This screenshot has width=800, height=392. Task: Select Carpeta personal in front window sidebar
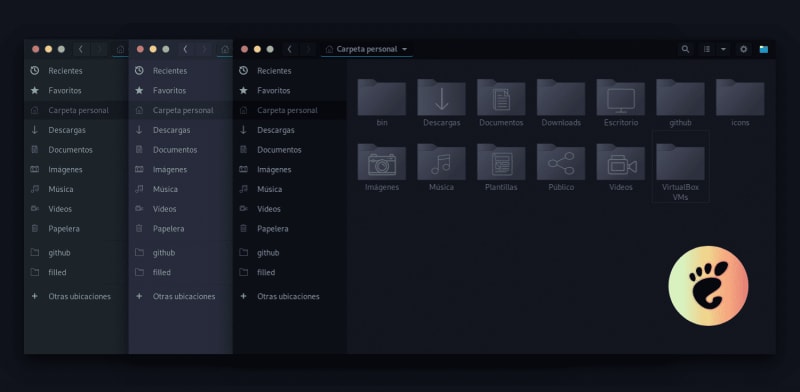click(289, 110)
